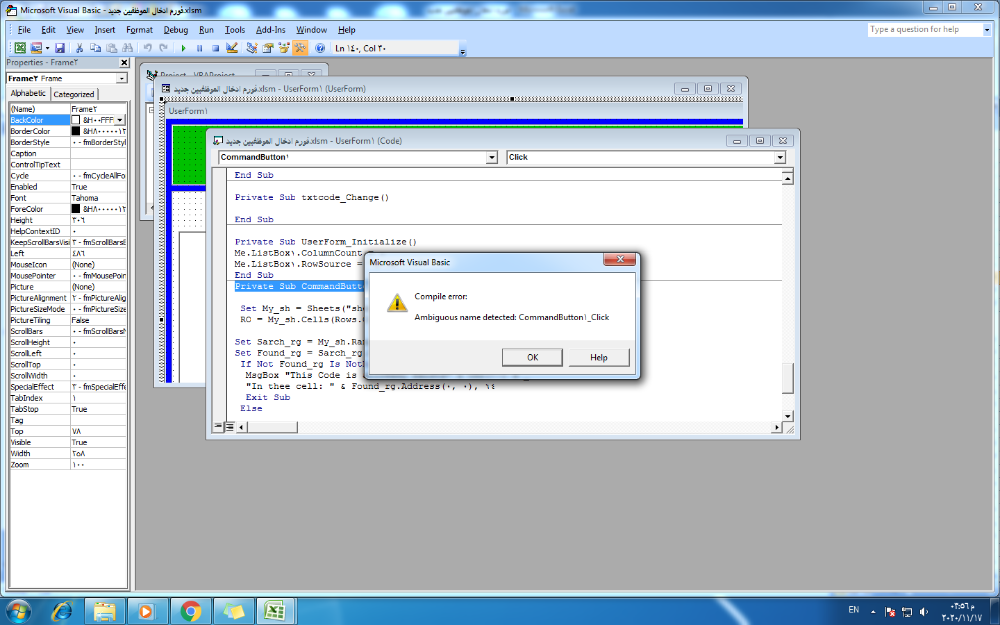Click the code window vertical scrollbar thumb
The width and height of the screenshot is (1000, 625).
[x=788, y=378]
